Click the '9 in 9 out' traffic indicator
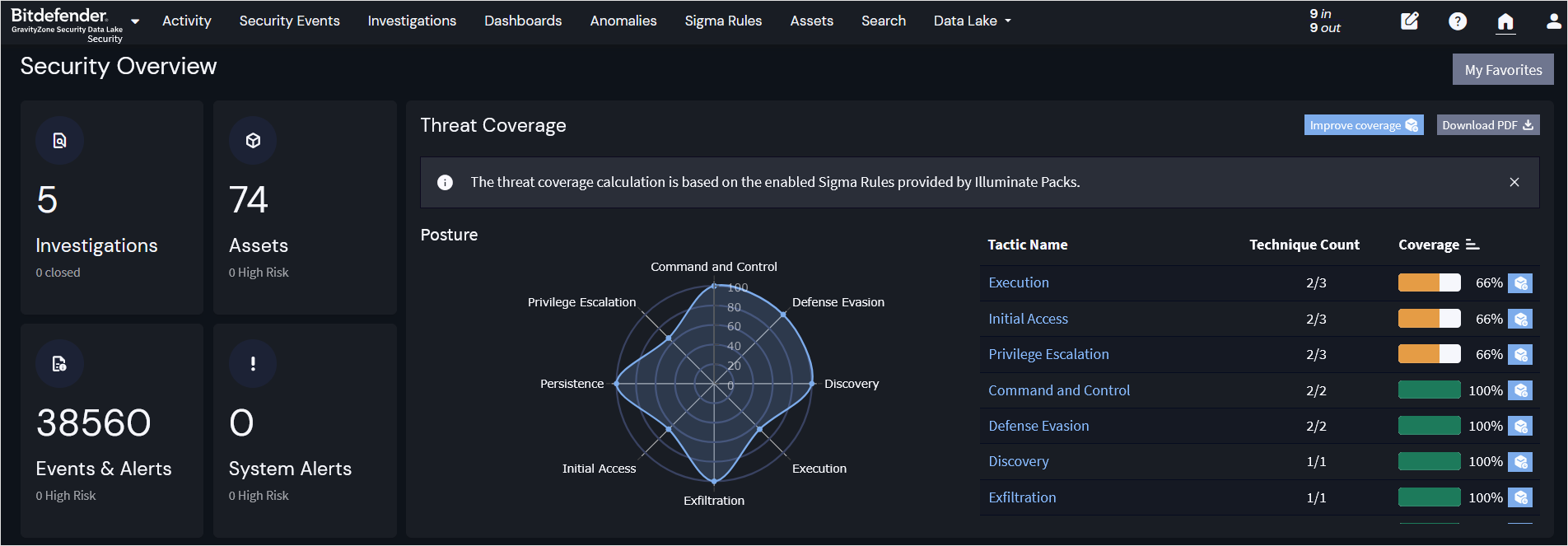The image size is (1568, 546). 1325,21
